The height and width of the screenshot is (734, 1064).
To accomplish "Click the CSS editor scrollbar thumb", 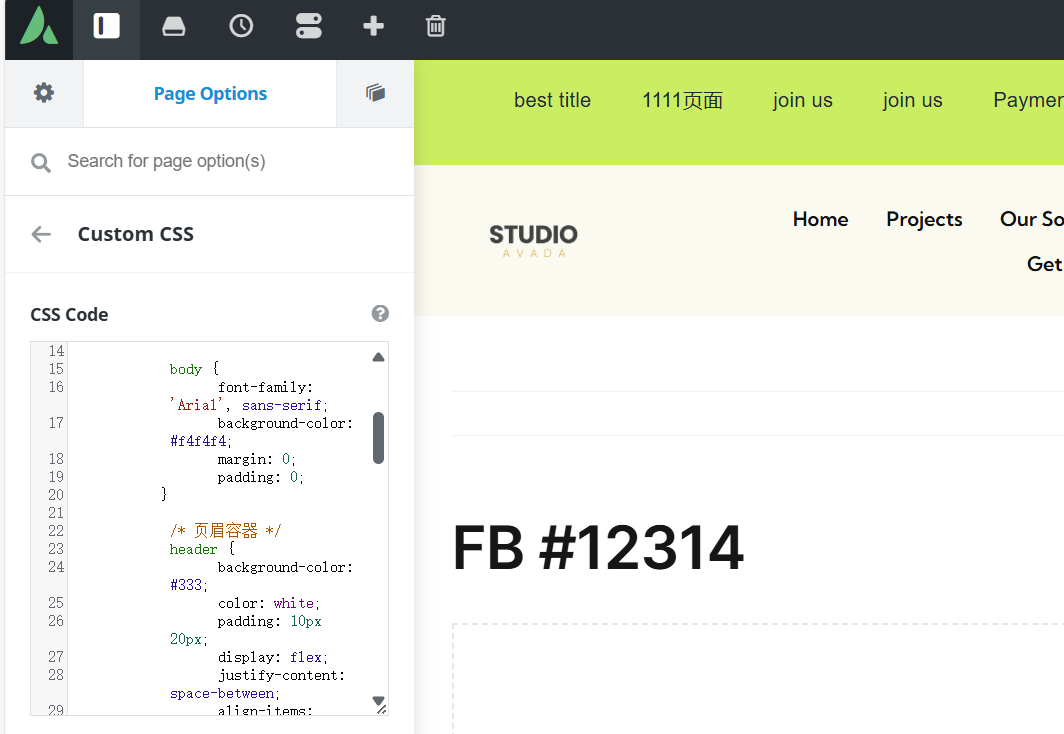I will click(378, 438).
